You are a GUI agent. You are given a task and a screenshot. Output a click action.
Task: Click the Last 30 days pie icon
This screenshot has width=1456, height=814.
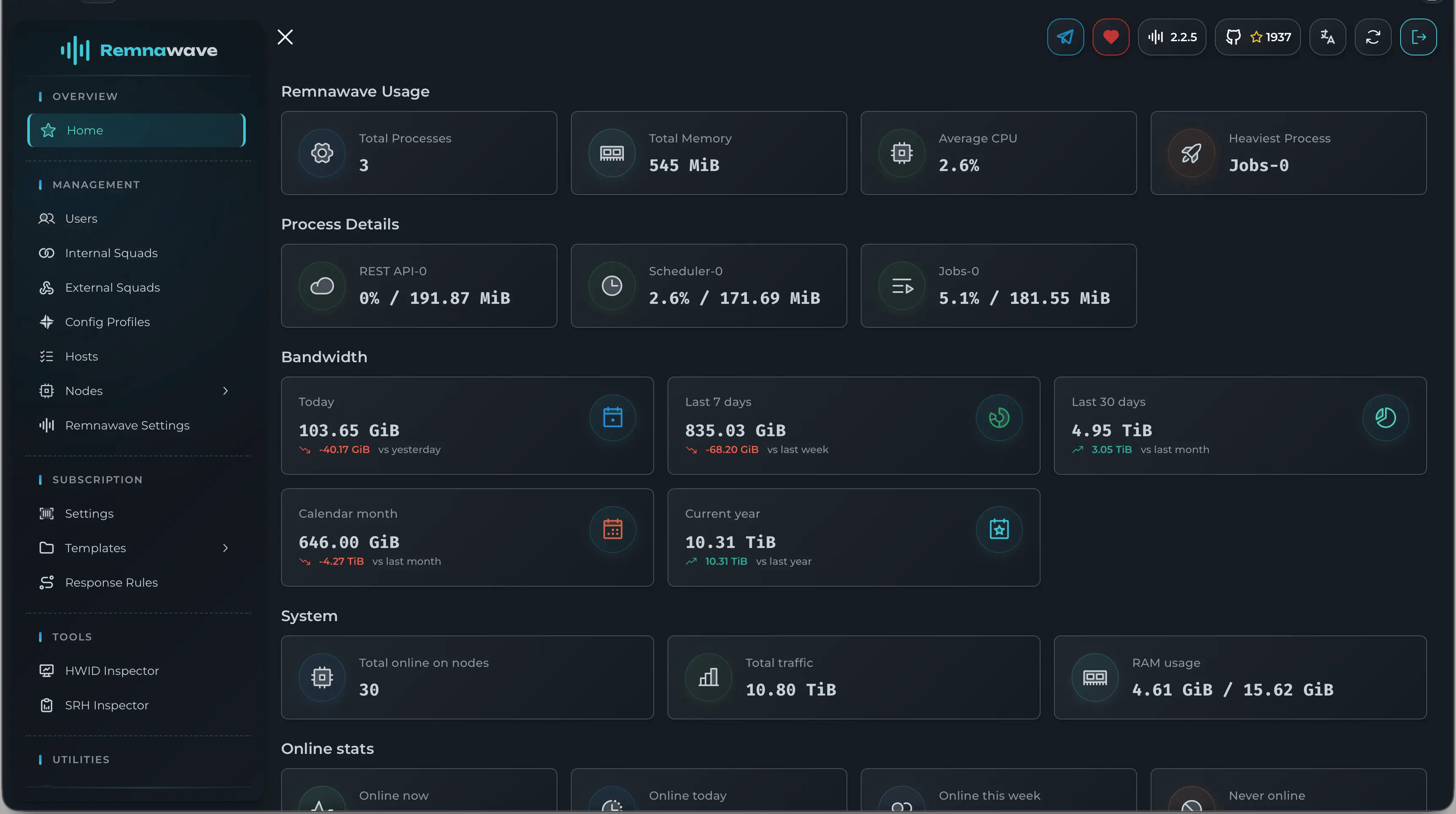1386,418
